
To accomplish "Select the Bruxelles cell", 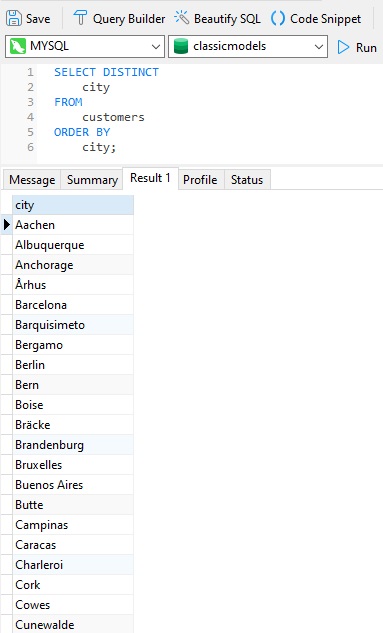I will coord(73,465).
